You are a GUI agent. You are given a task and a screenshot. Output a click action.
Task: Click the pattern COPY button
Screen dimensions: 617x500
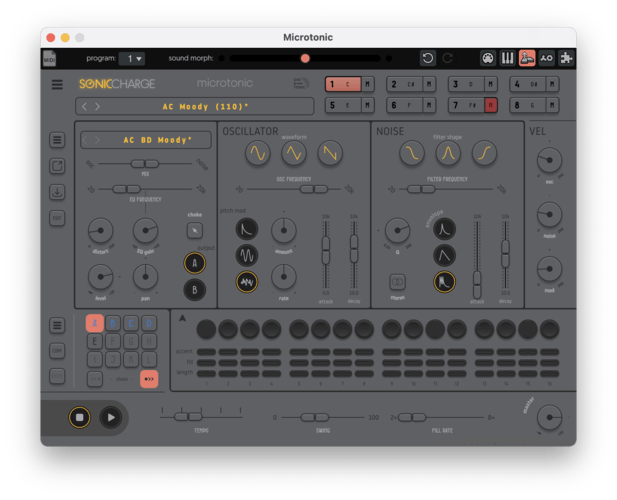click(x=57, y=351)
